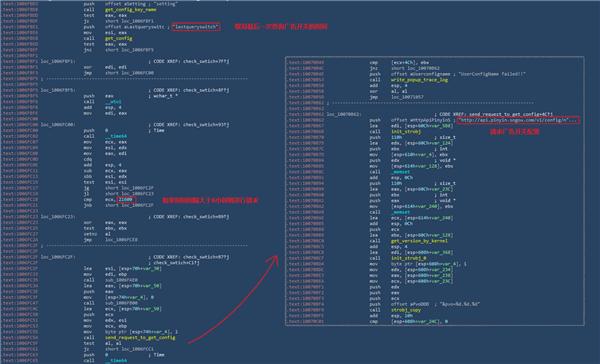This screenshot has height=364, width=600.
Task: Click the get_config_key_name function call
Action: click(x=130, y=10)
